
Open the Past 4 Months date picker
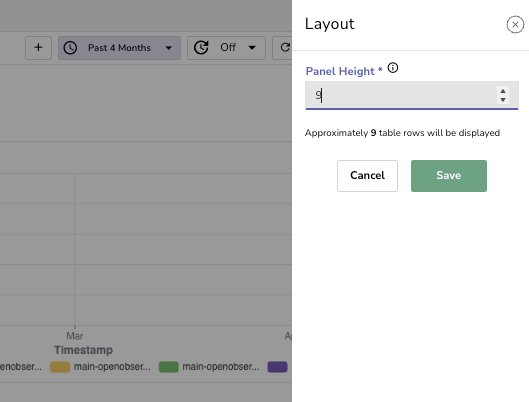(x=119, y=48)
